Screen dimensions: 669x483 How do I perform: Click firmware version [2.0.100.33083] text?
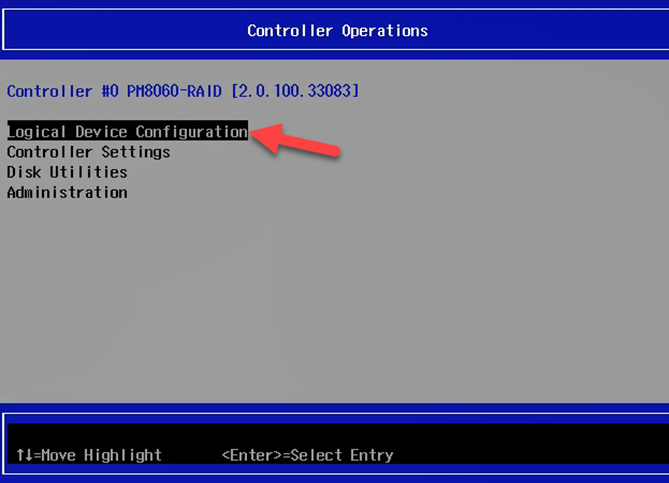[295, 91]
